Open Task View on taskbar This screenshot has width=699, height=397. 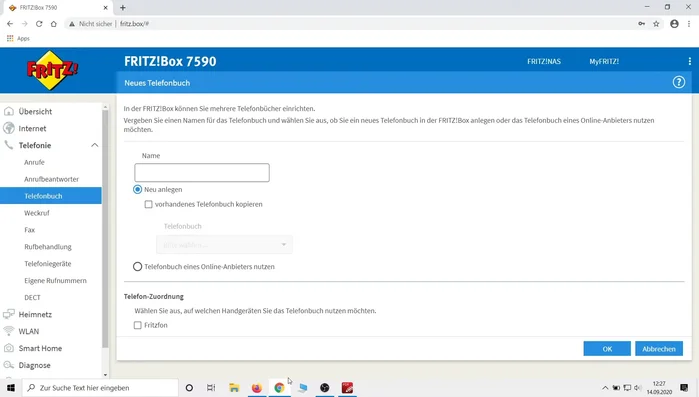click(x=211, y=388)
